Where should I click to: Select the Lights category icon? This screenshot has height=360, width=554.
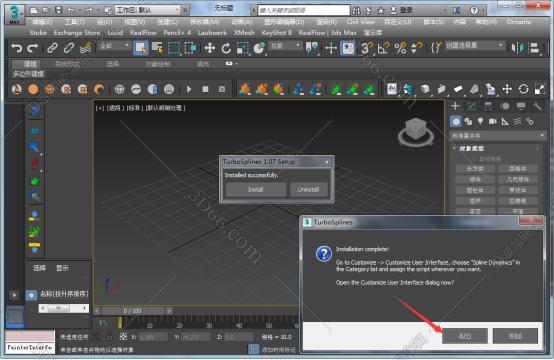(x=480, y=122)
